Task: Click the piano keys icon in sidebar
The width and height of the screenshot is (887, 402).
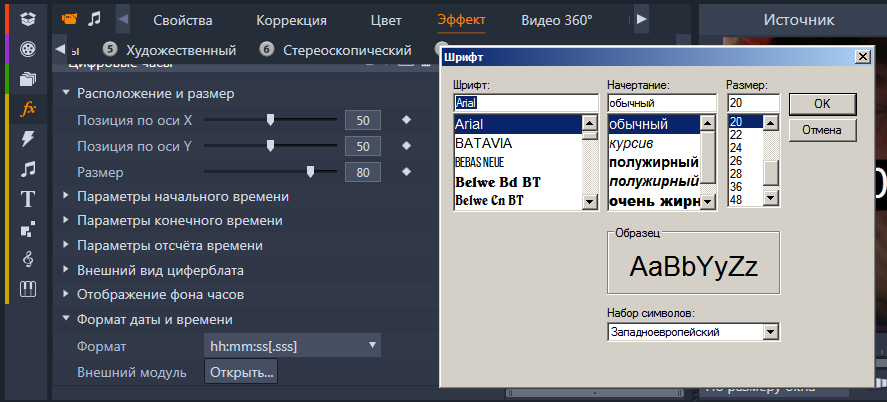Action: [x=28, y=289]
